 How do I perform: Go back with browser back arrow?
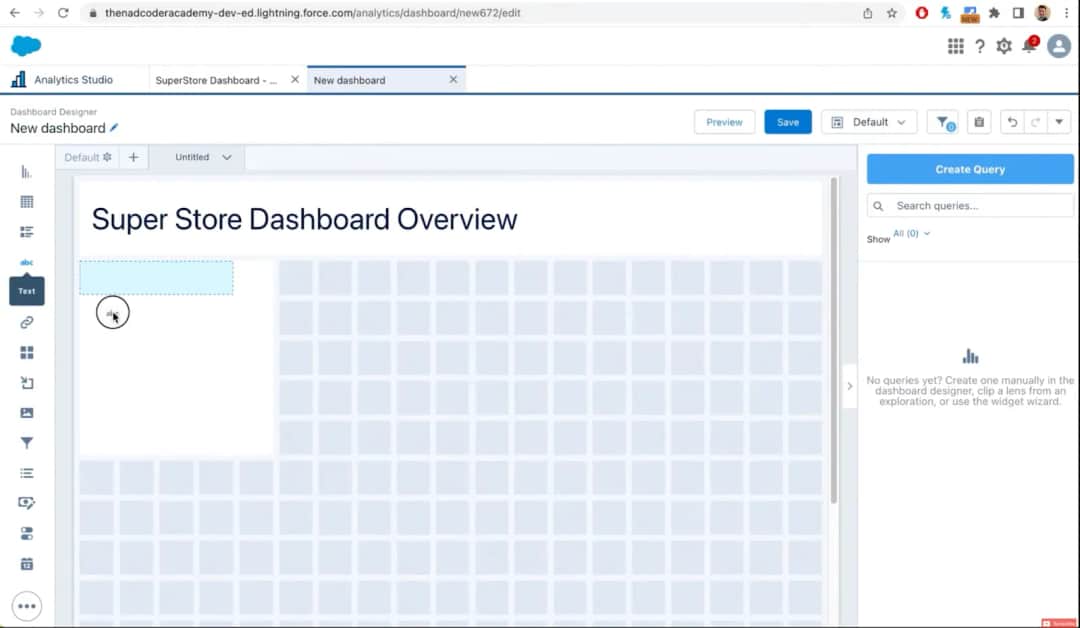pyautogui.click(x=14, y=13)
